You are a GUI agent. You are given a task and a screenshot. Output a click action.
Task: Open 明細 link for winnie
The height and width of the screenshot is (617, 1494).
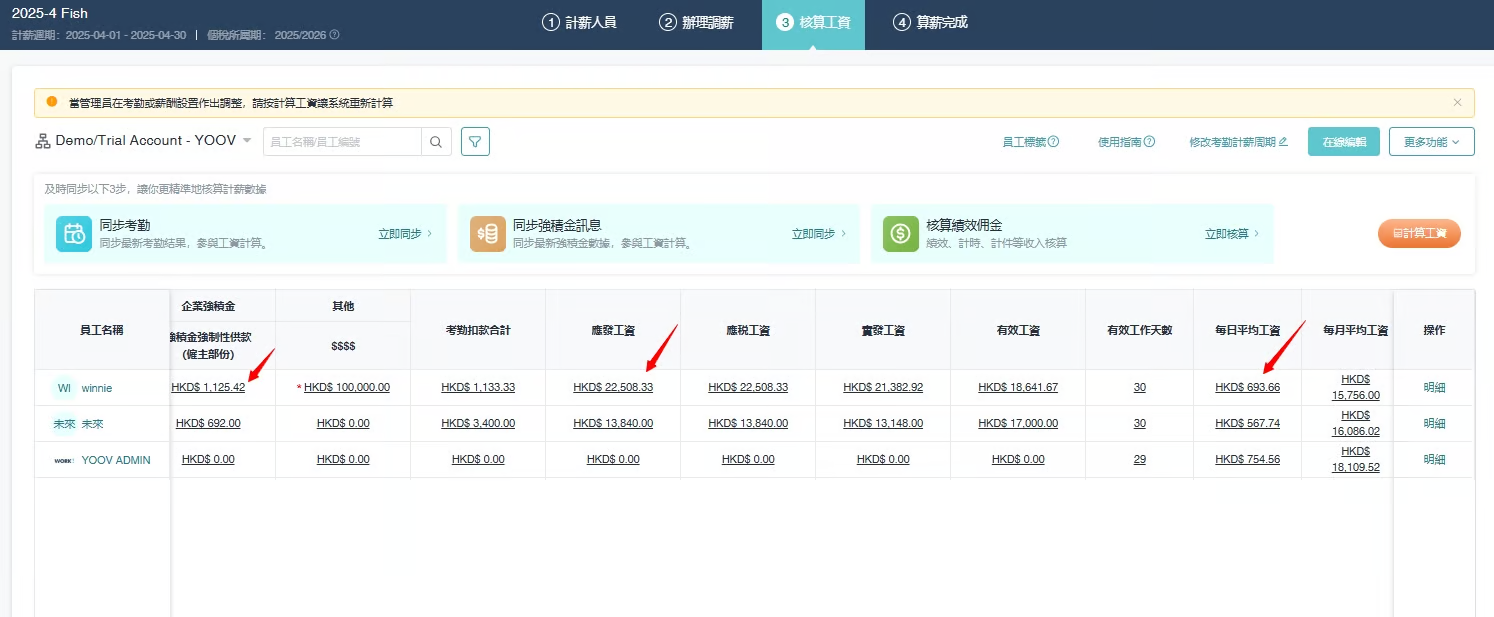tap(1434, 388)
